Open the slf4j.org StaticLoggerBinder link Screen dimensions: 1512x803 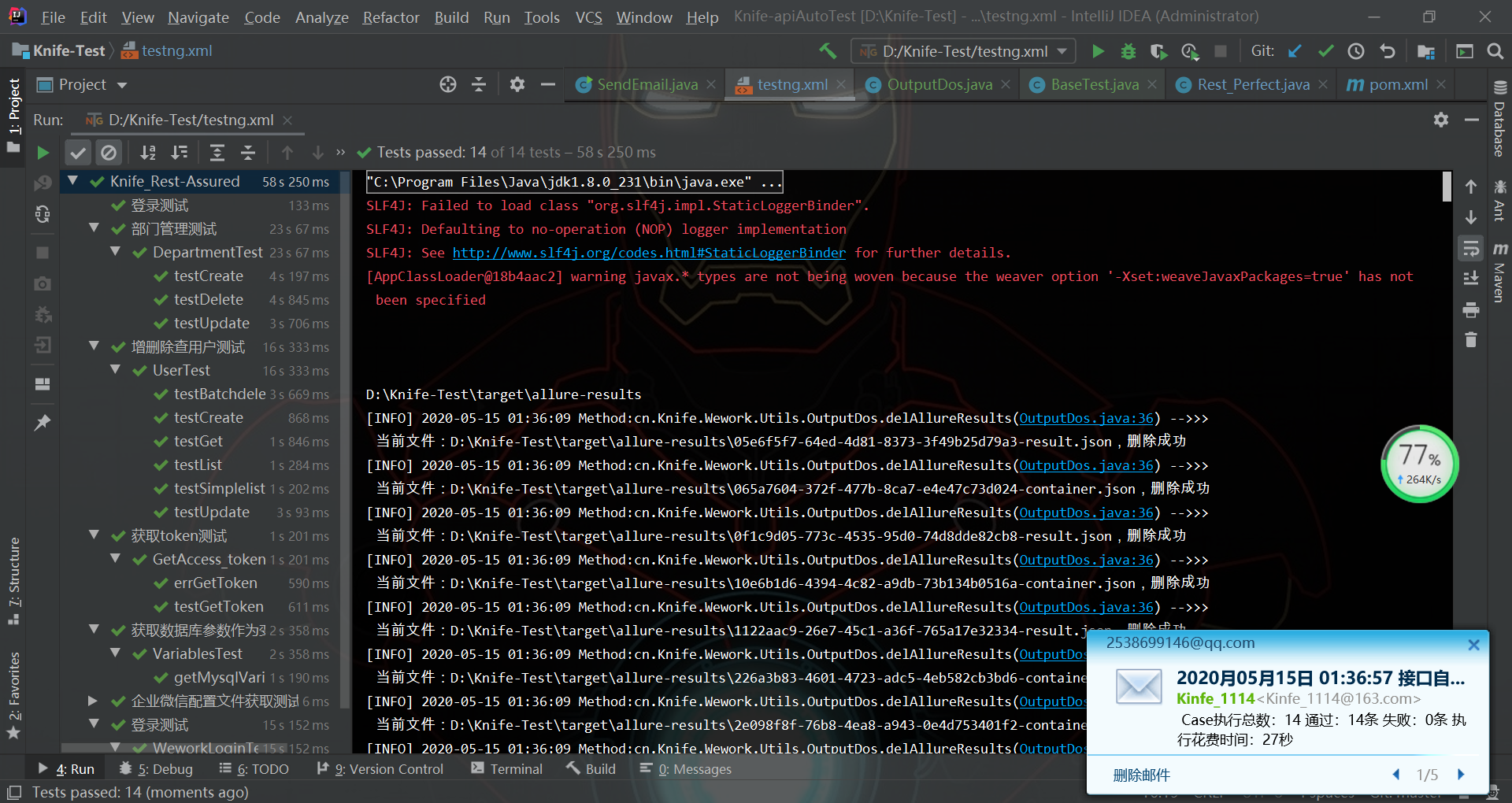pos(649,253)
